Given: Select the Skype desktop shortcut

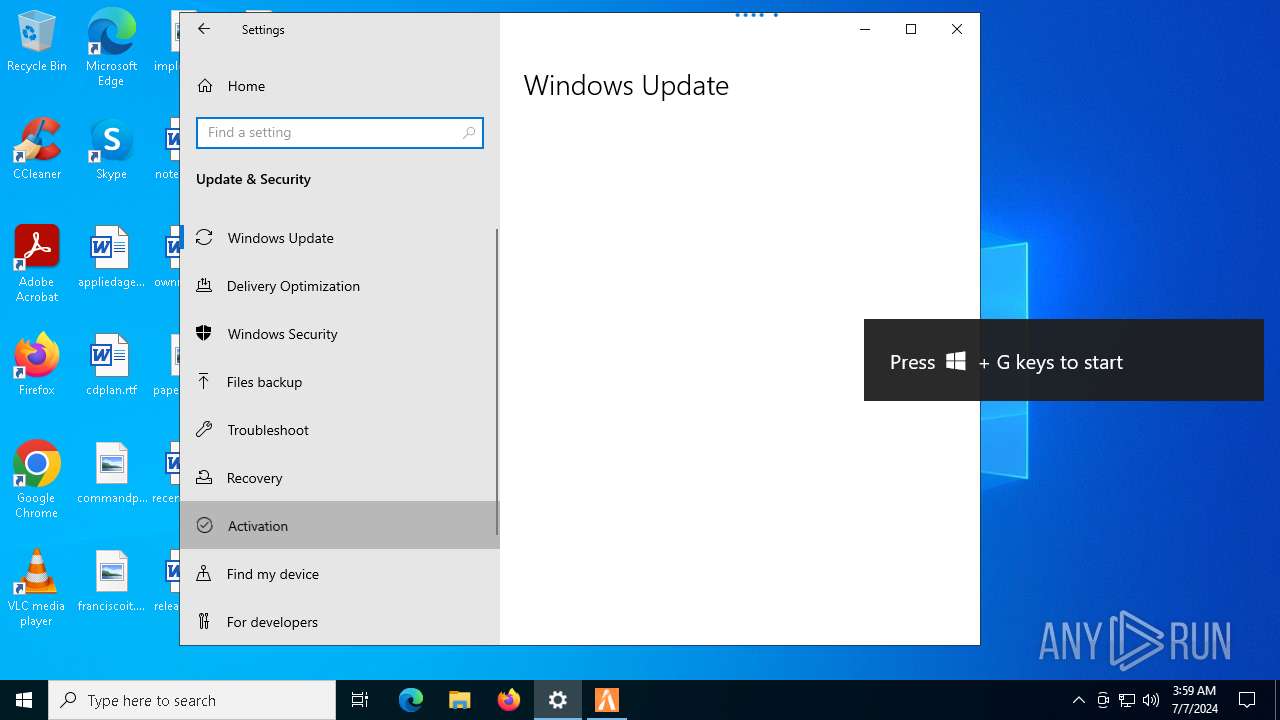Looking at the screenshot, I should point(111,150).
